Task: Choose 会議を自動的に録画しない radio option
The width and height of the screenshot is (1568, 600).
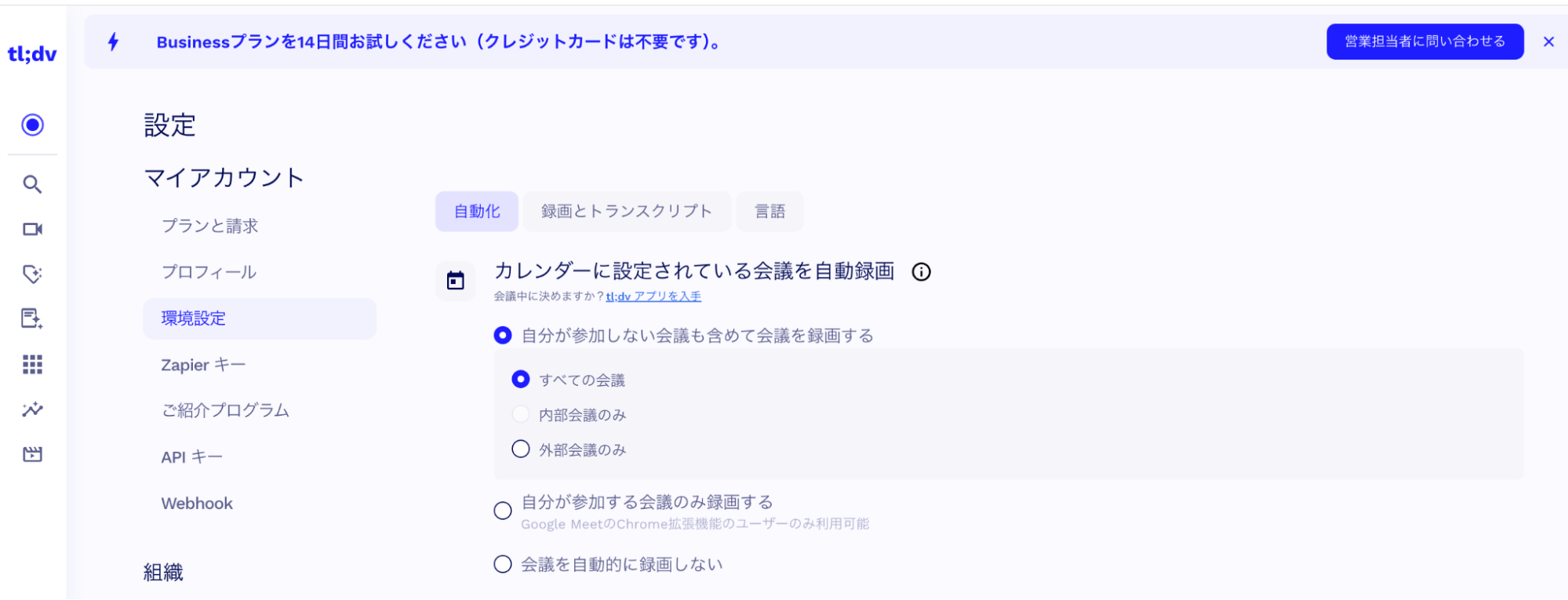Action: click(503, 564)
